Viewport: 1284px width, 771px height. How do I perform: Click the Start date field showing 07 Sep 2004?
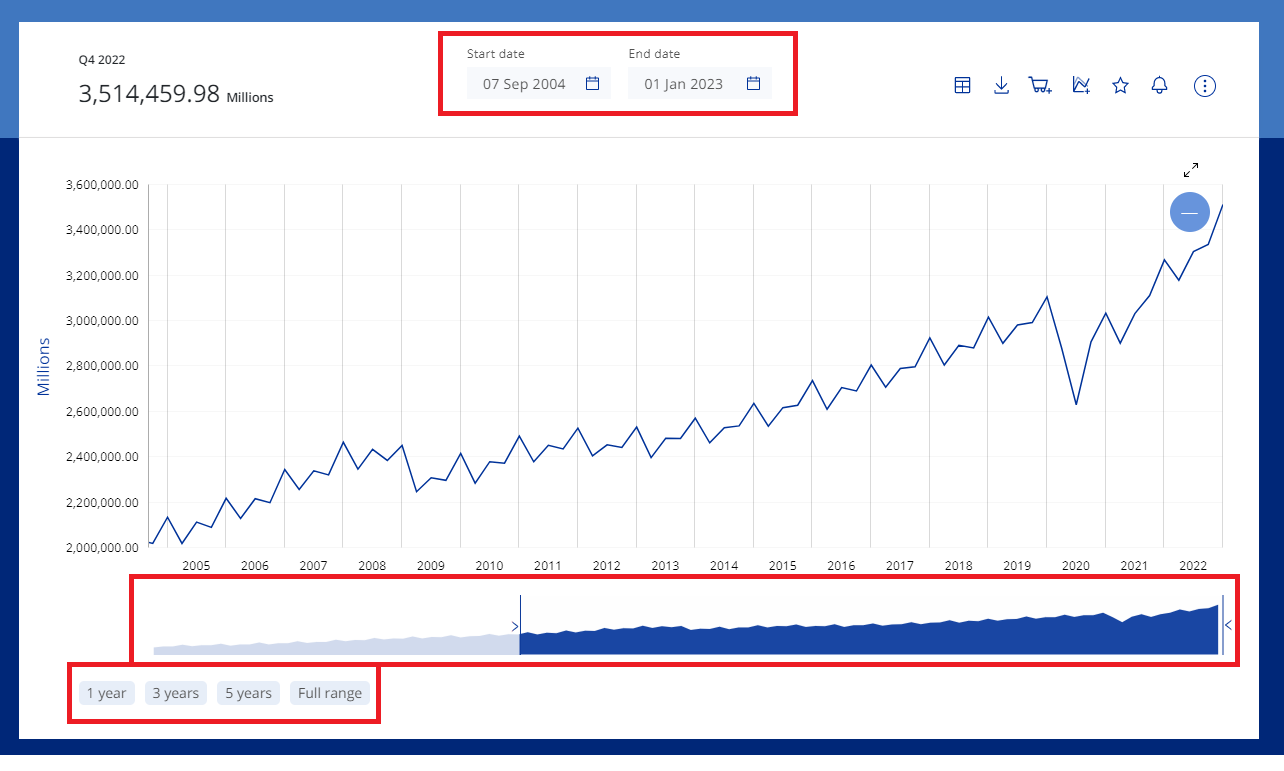(524, 84)
